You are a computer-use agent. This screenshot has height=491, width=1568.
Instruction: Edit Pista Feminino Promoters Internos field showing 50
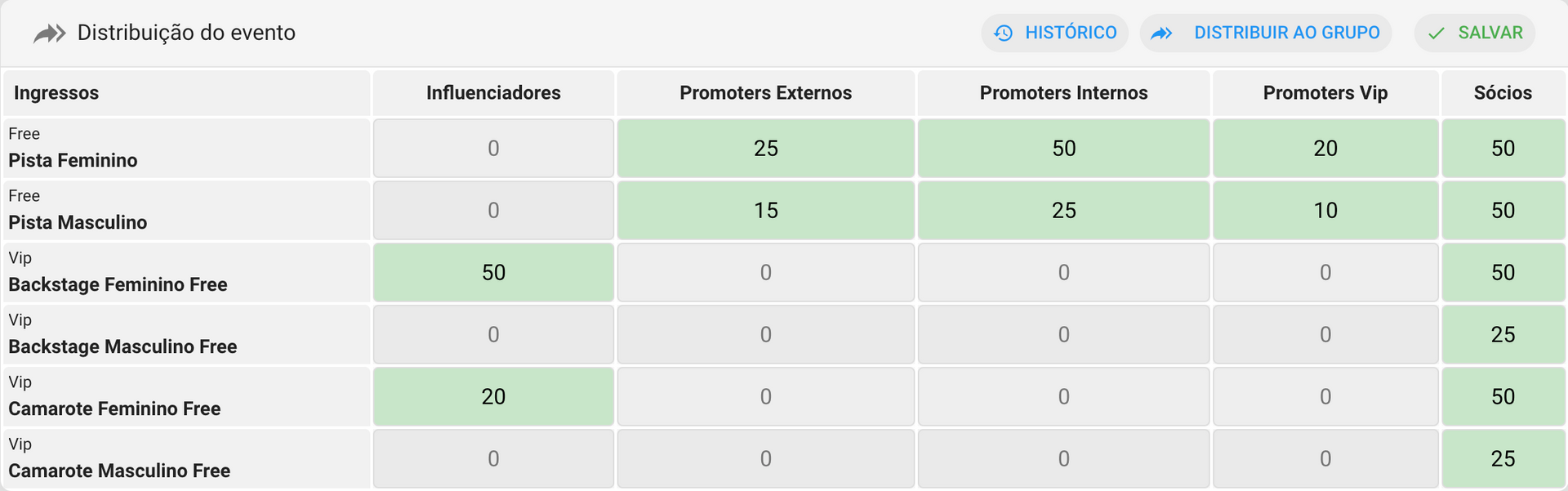[x=1063, y=148]
